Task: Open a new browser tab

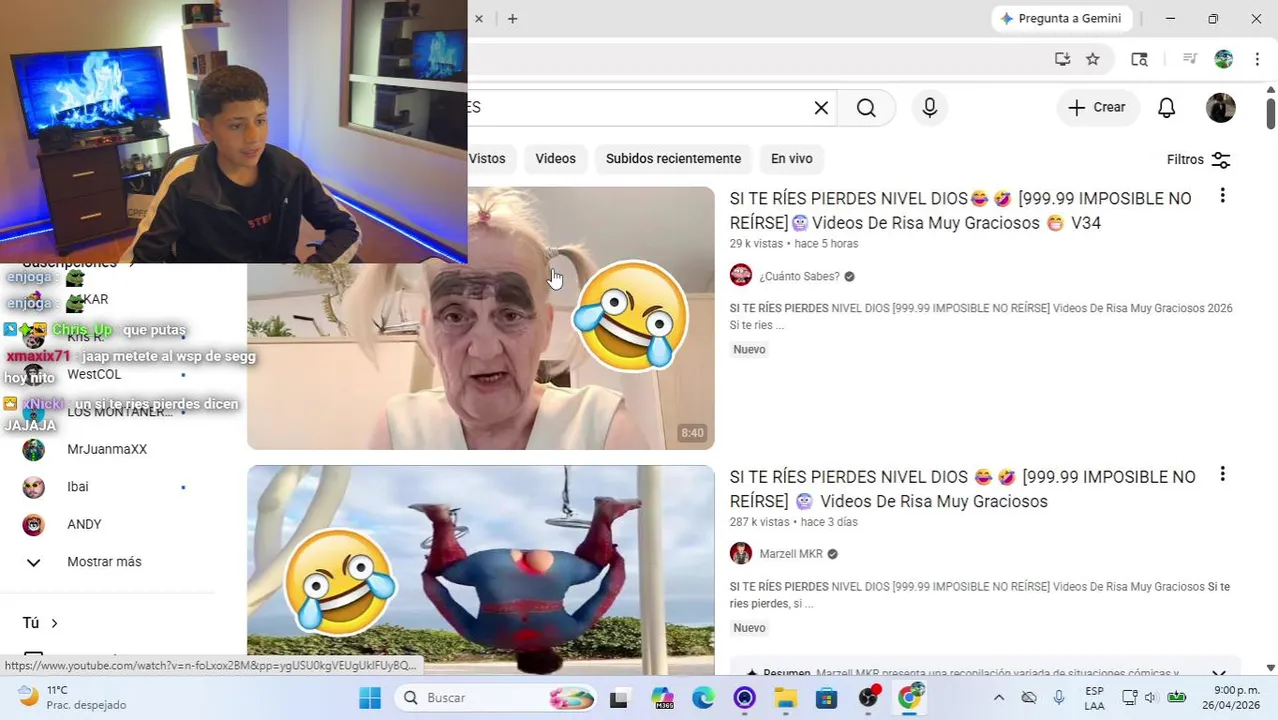Action: coord(512,18)
